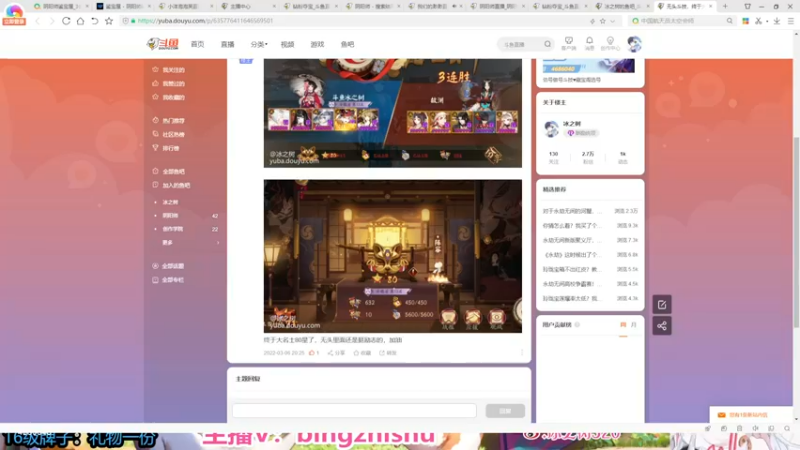Open the 直播 navigation item
800x450 pixels.
[228, 44]
